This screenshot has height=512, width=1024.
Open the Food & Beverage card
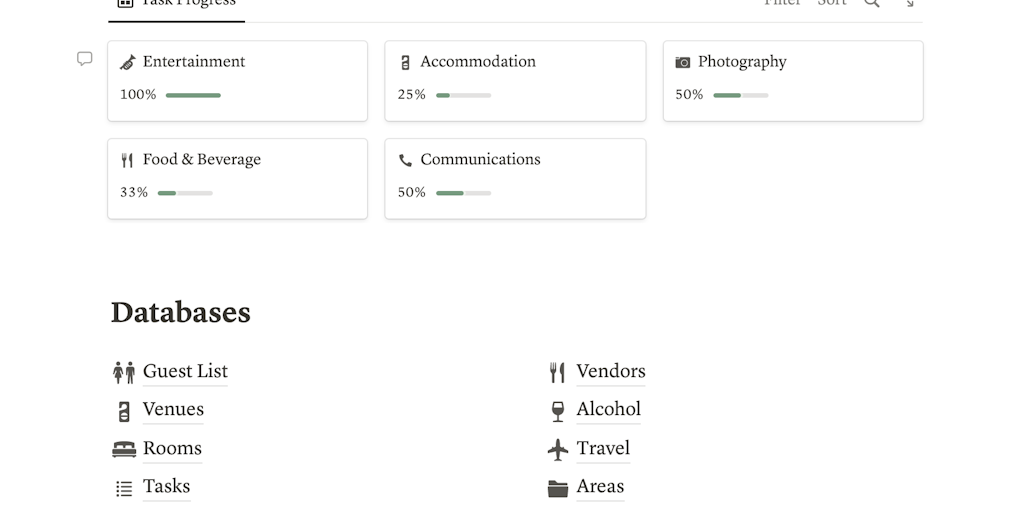tap(237, 178)
